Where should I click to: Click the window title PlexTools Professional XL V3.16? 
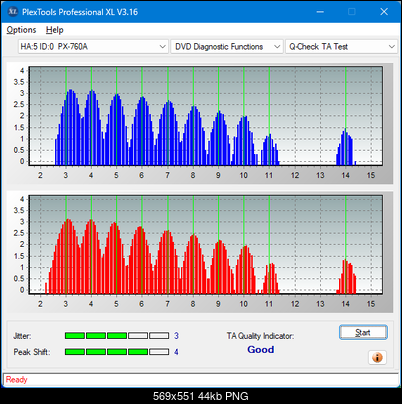tap(80, 12)
